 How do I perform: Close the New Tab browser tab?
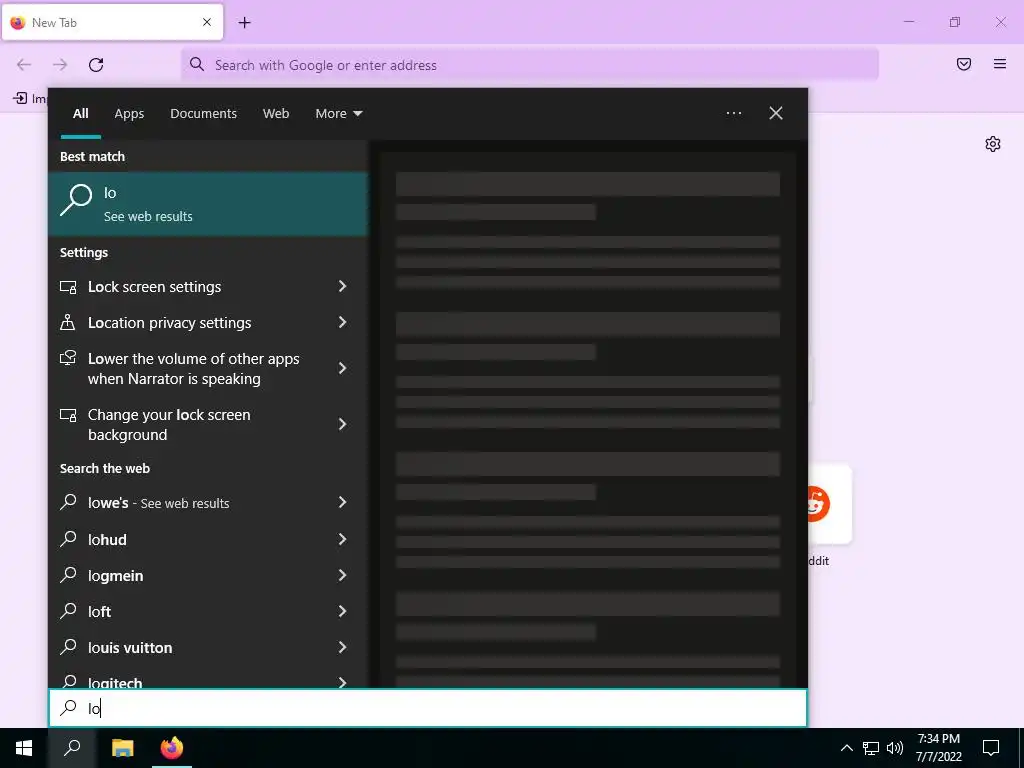pos(207,22)
